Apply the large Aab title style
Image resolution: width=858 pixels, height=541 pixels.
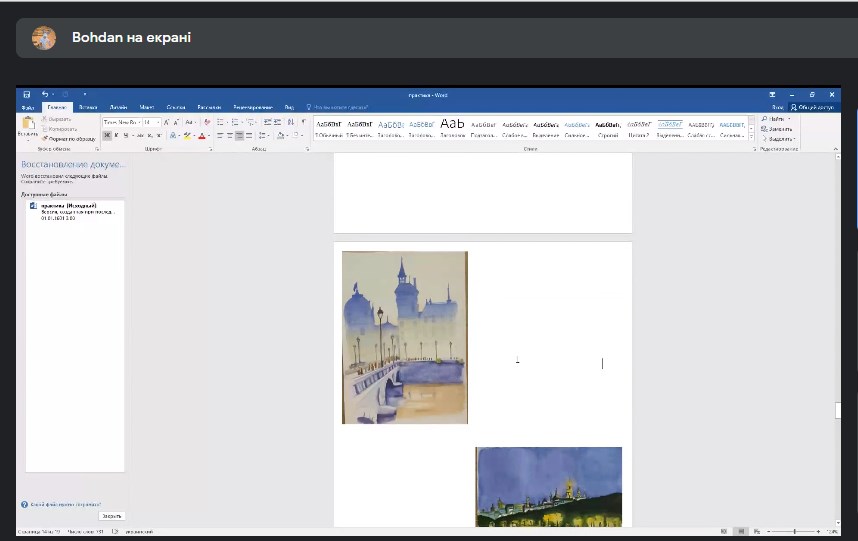452,129
